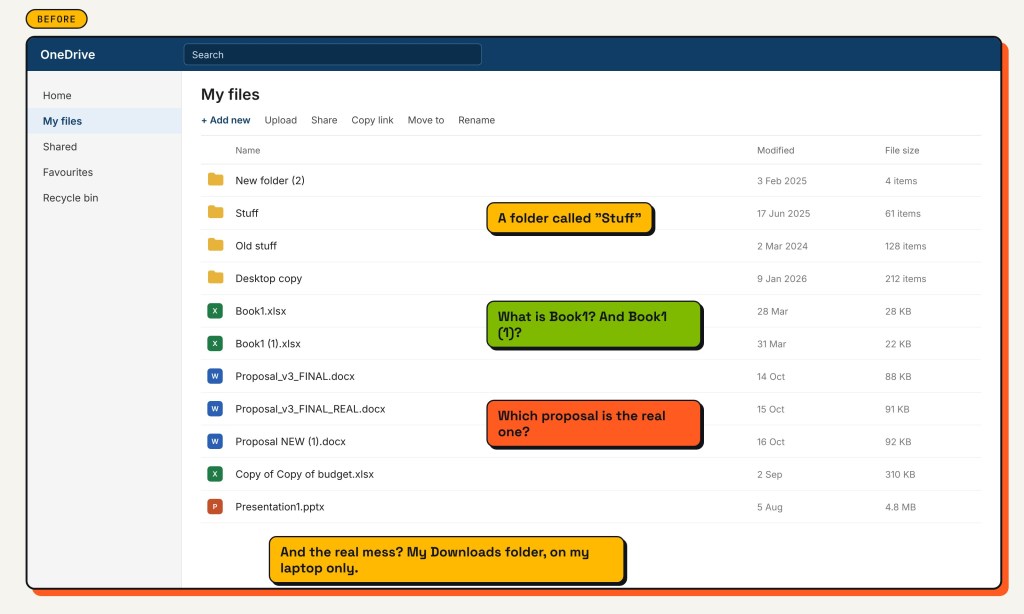Viewport: 1024px width, 614px height.
Task: Click the 4.8 MB file size value
Action: pos(901,508)
